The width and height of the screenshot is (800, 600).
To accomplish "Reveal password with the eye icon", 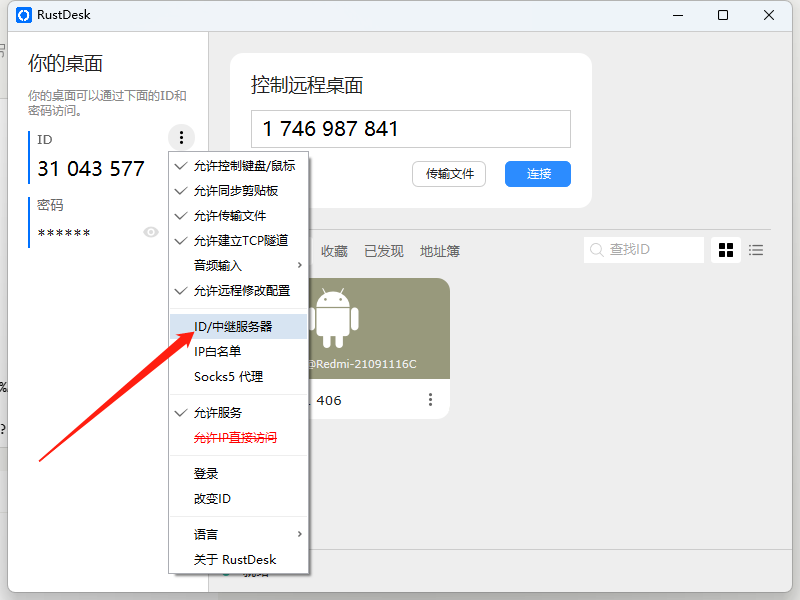I will pos(151,232).
